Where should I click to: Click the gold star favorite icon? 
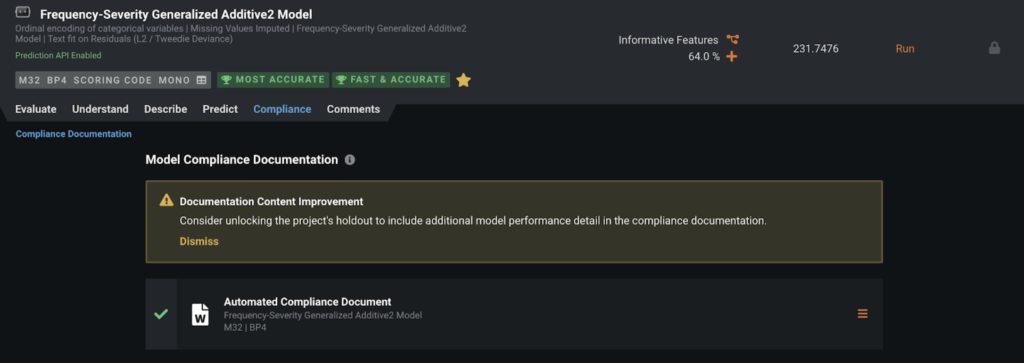(x=463, y=80)
